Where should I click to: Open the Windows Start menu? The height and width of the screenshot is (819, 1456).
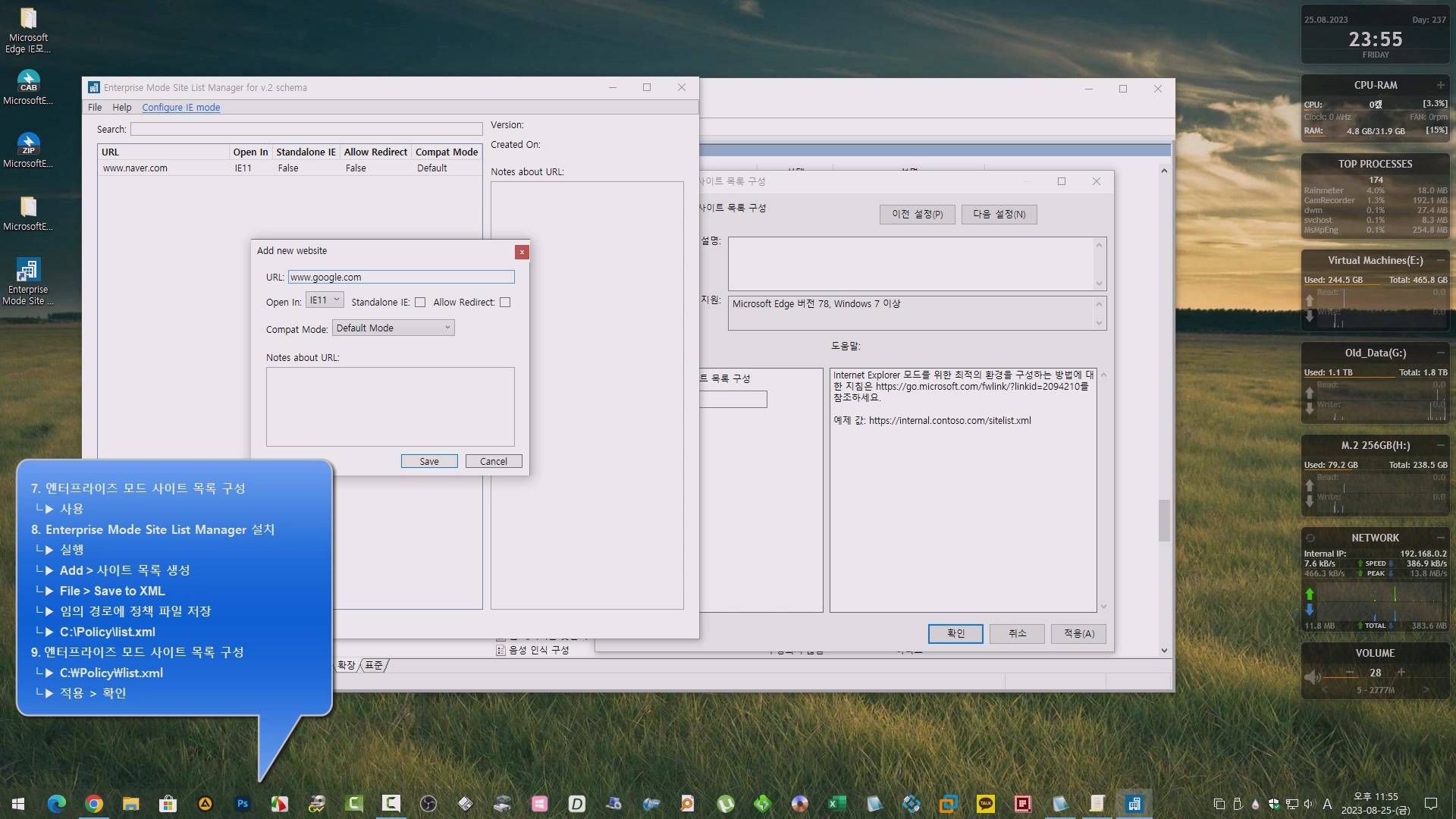(x=18, y=803)
